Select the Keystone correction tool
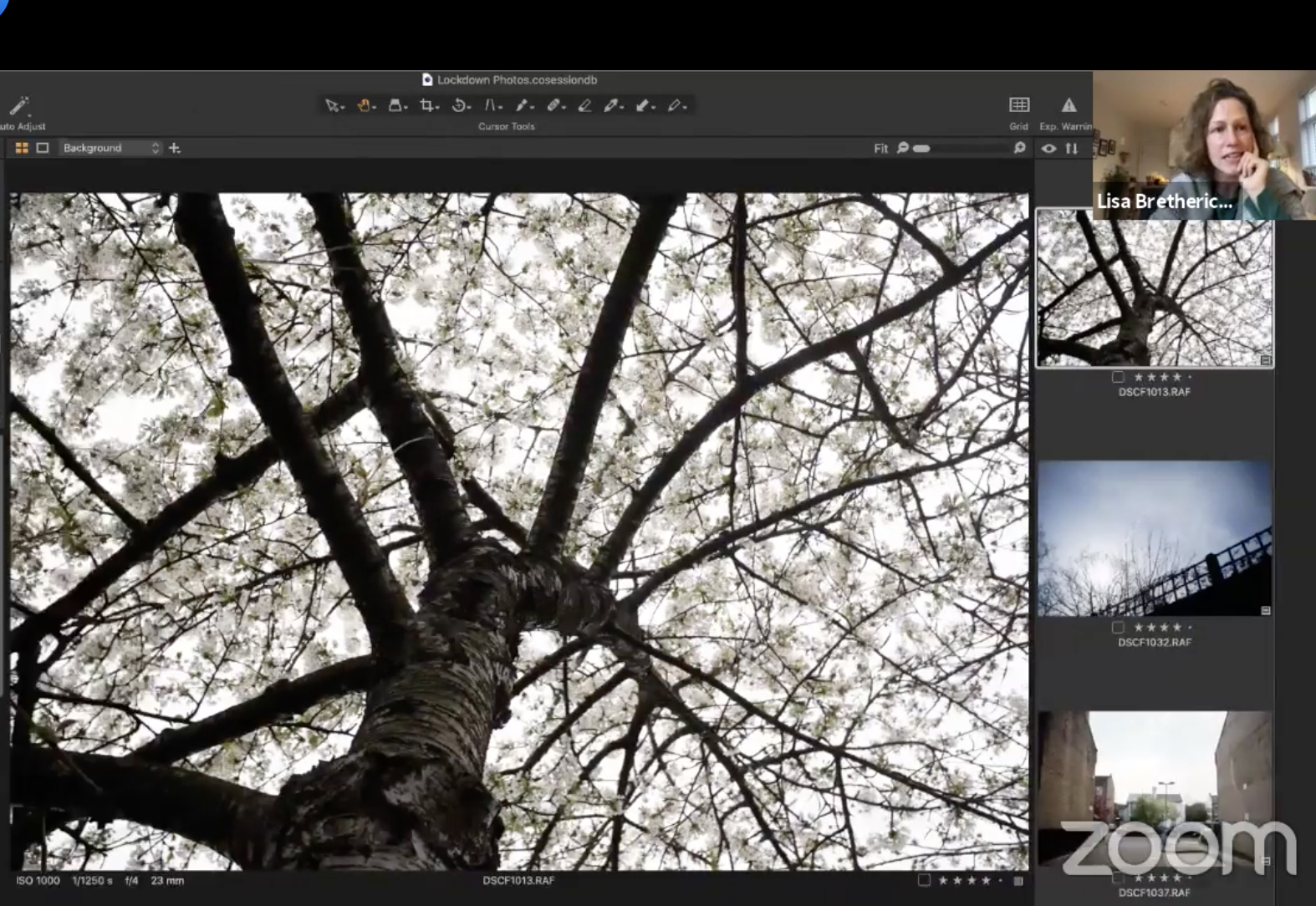The width and height of the screenshot is (1316, 906). point(492,105)
